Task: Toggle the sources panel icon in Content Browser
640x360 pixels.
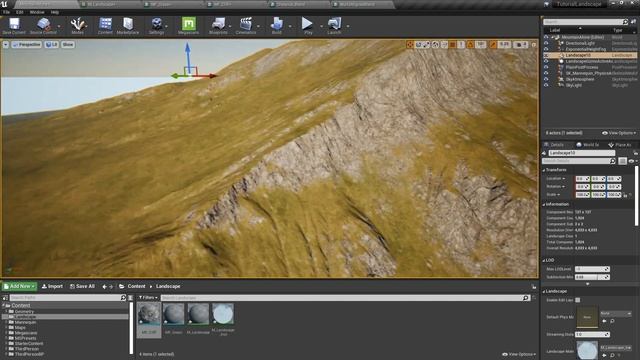Action: pos(5,298)
